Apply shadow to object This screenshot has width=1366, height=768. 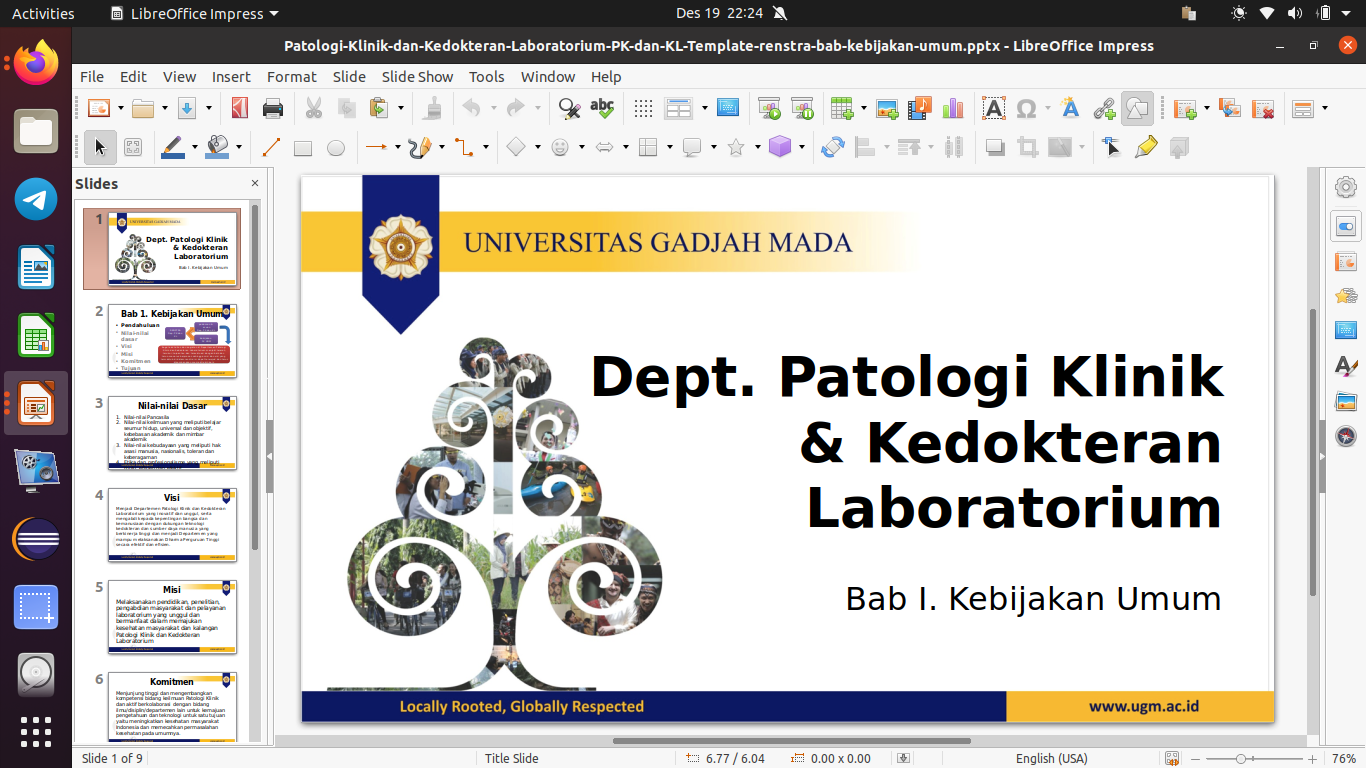click(995, 147)
